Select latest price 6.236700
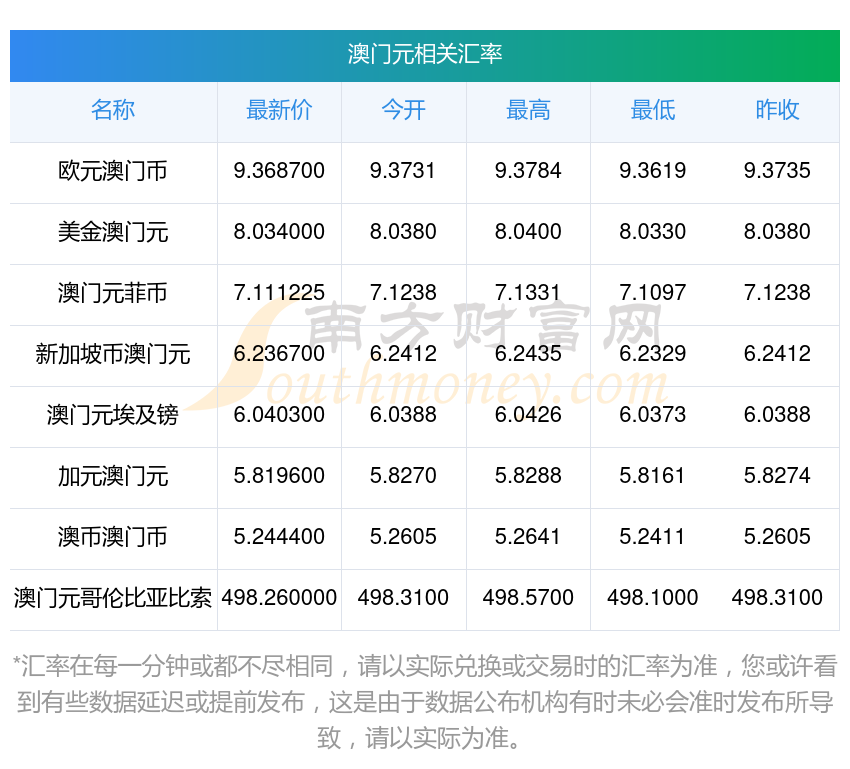This screenshot has width=850, height=769. [x=279, y=354]
